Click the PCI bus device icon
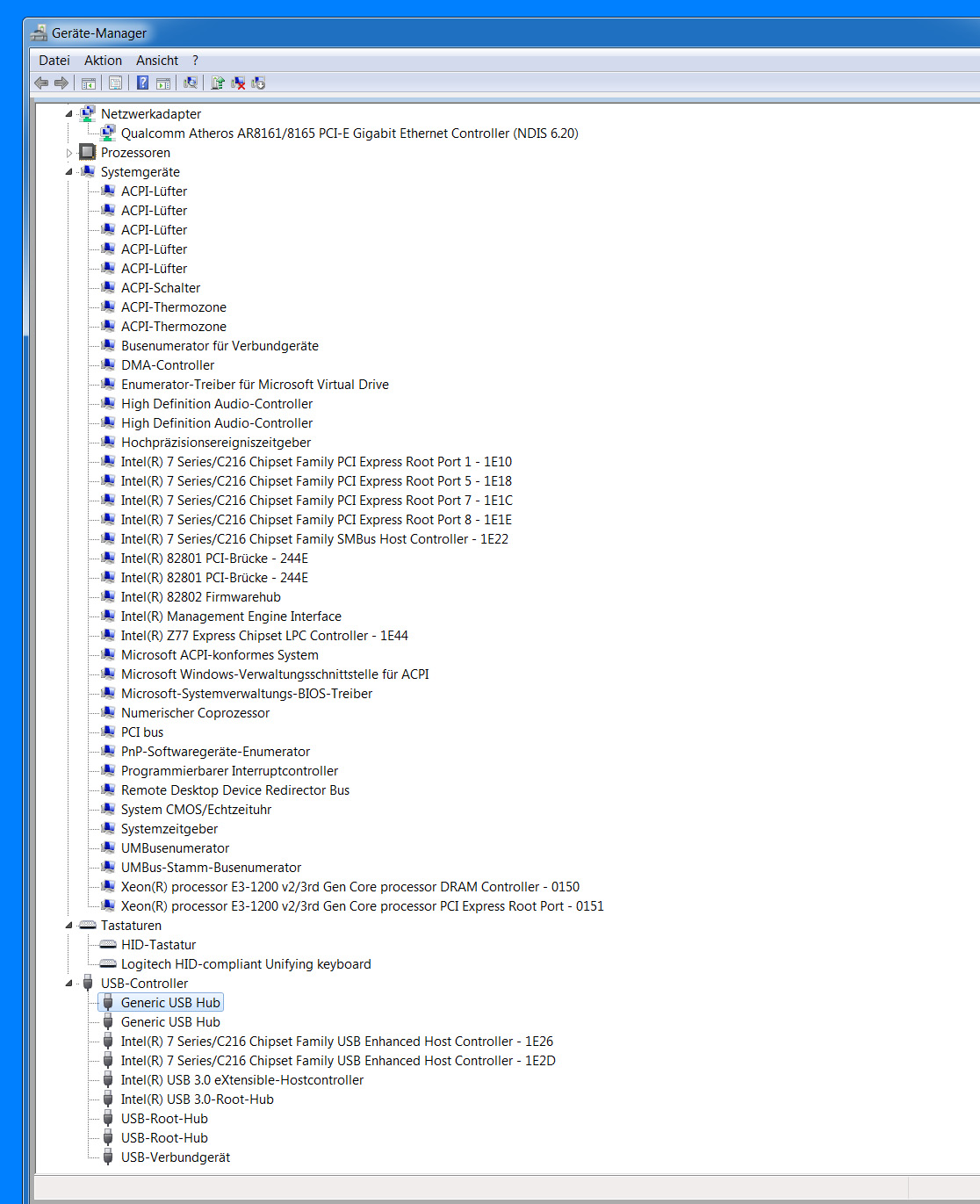Screen dimensions: 980x1204 coord(107,732)
